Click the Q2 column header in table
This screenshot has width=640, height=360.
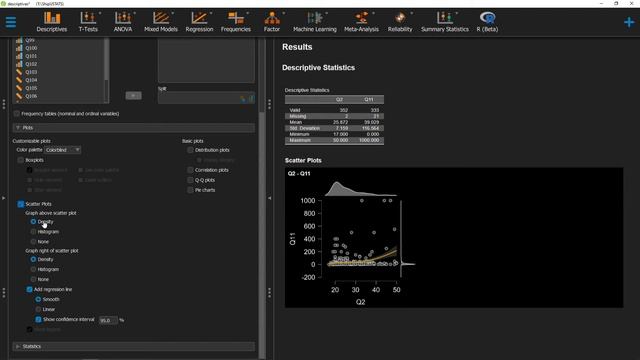(339, 100)
